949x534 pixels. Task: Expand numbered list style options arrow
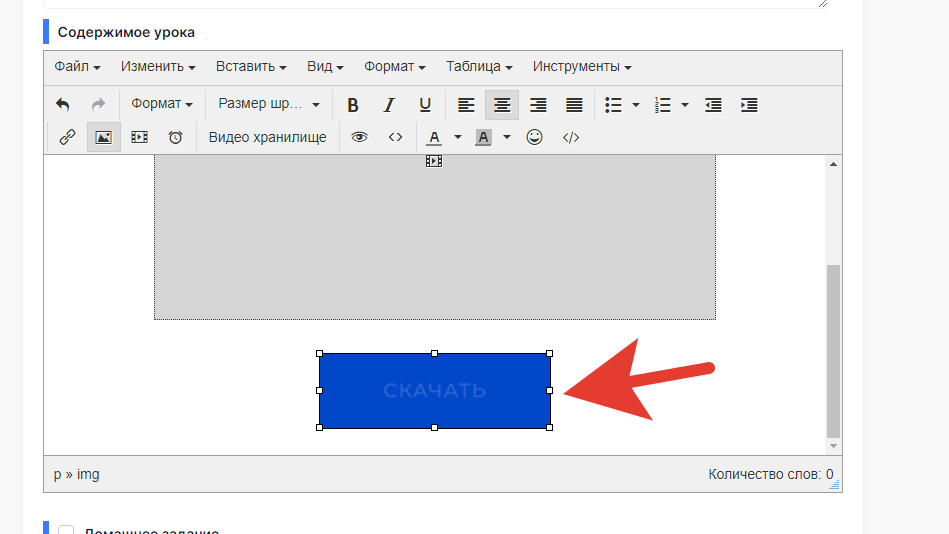[x=685, y=105]
